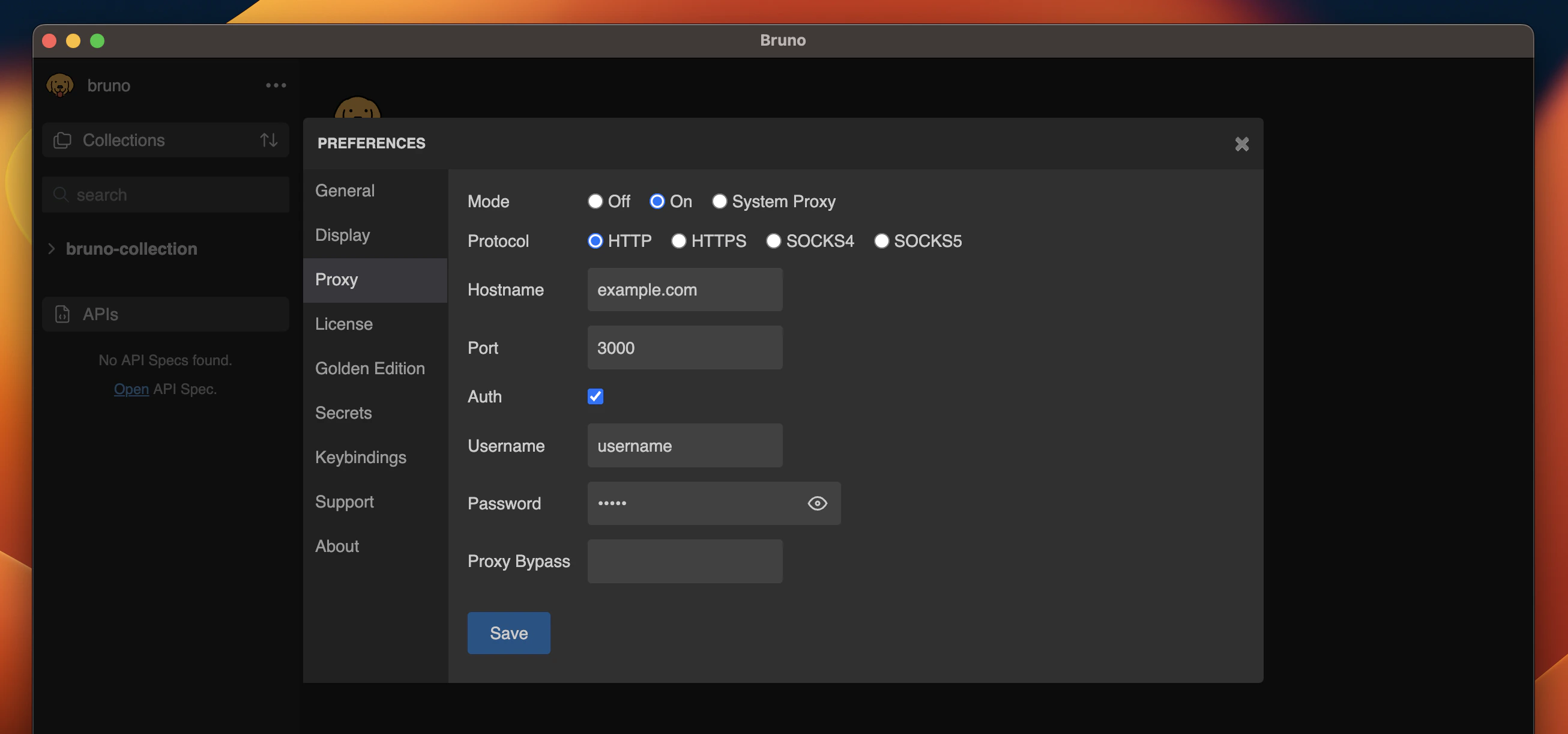The image size is (1568, 734).
Task: Click the bruno dog avatar in the sidebar
Action: tap(60, 85)
